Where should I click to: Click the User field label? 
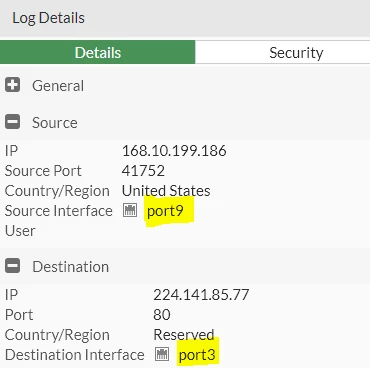coord(20,231)
